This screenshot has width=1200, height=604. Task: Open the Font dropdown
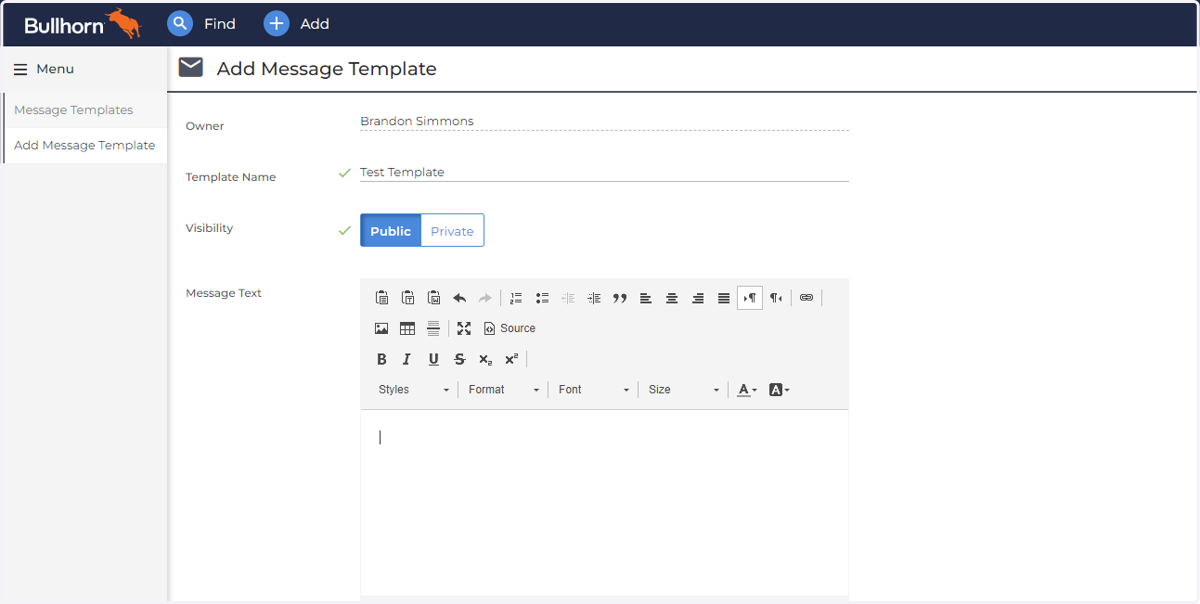click(x=594, y=390)
